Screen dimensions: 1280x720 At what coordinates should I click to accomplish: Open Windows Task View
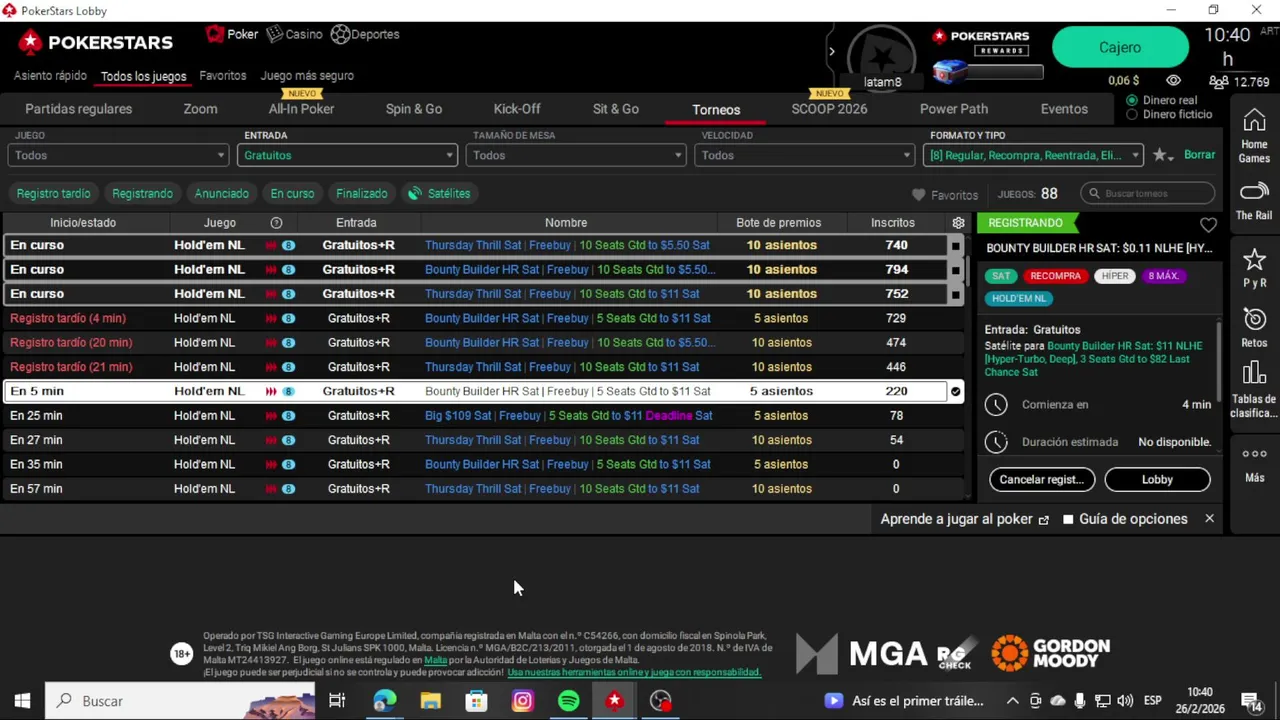(337, 701)
